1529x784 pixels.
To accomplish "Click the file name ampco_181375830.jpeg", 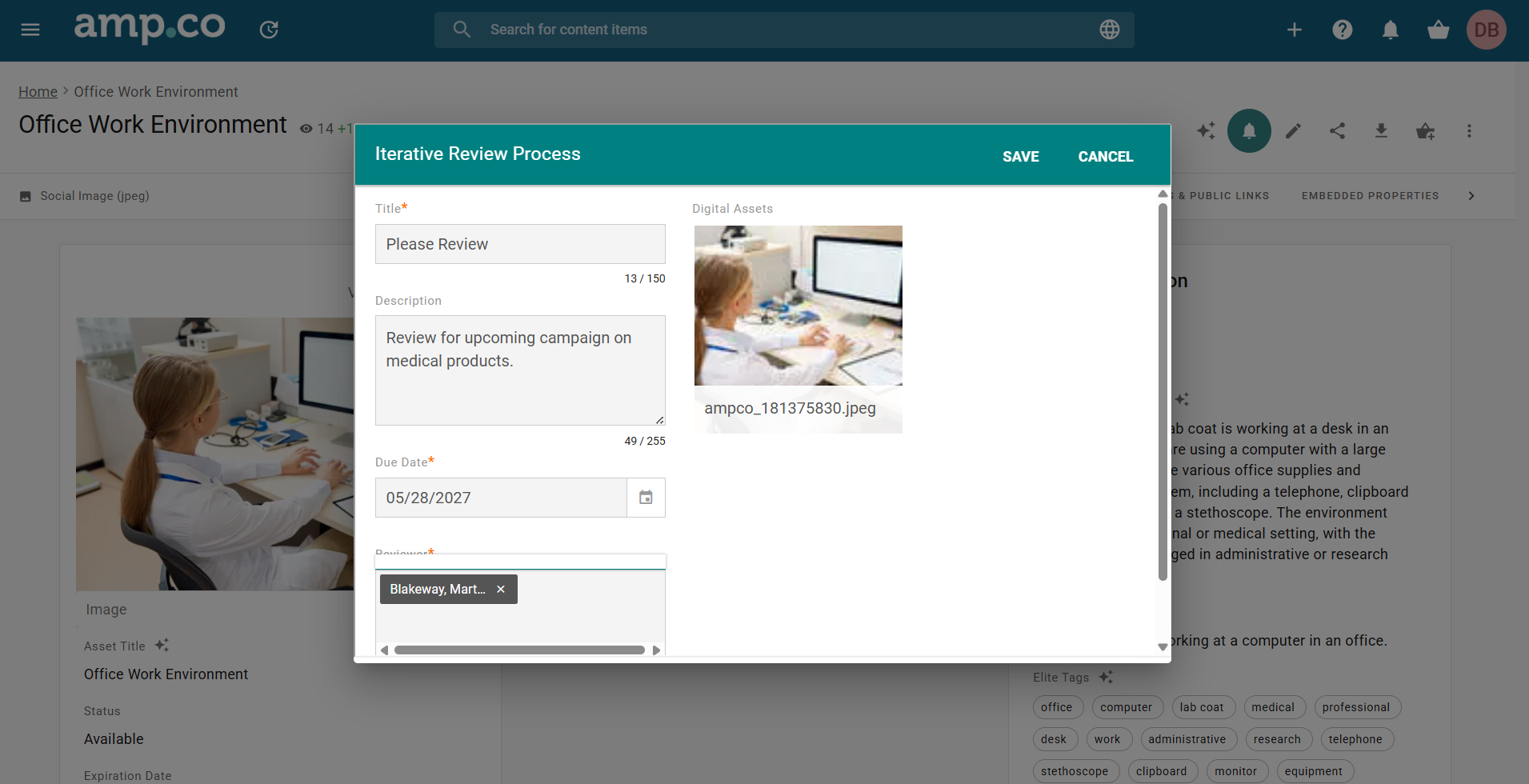I will tap(791, 408).
